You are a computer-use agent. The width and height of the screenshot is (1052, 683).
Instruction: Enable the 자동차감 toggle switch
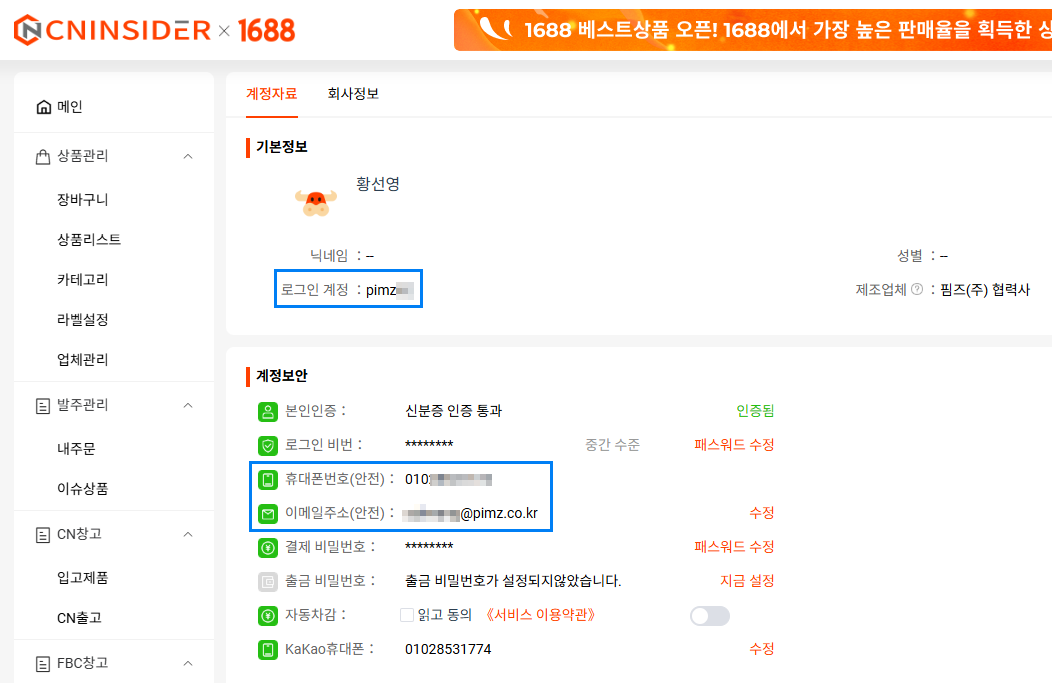click(710, 616)
